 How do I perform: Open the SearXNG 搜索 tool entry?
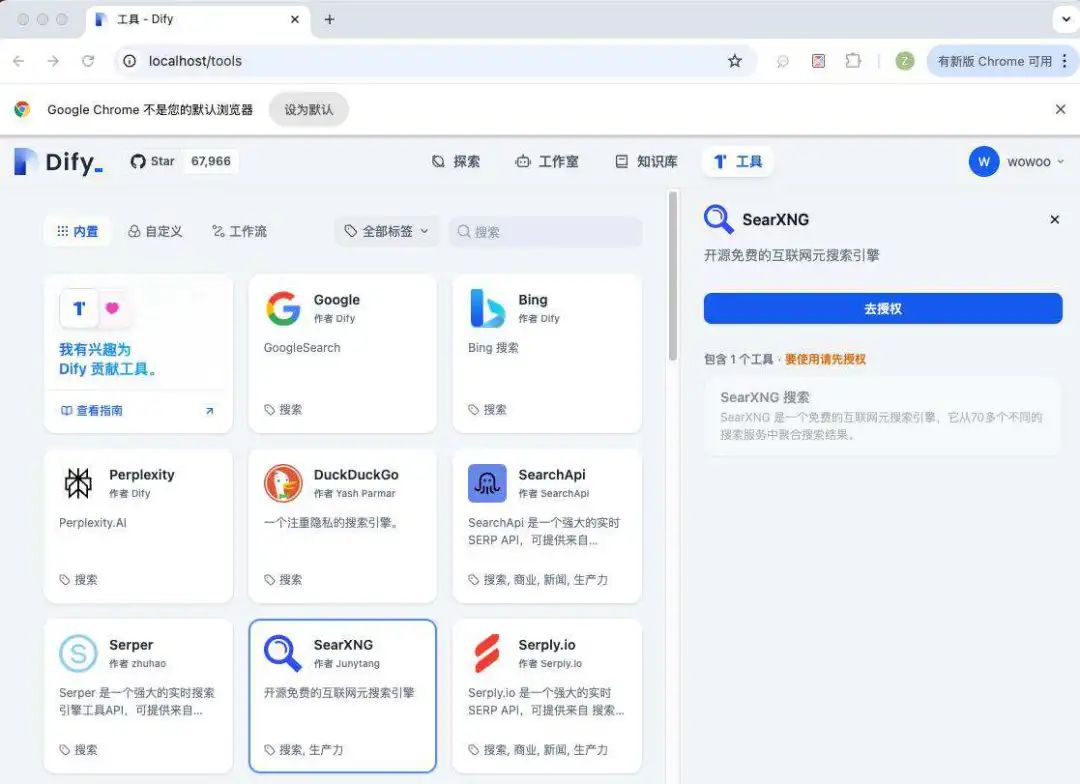coord(882,415)
